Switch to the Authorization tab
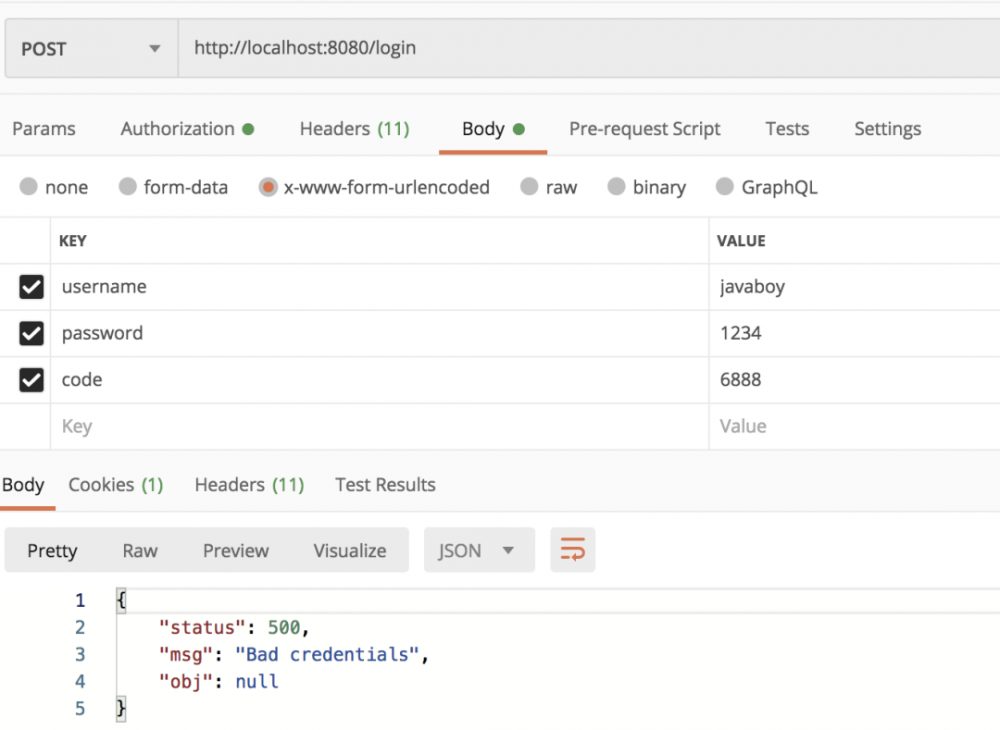Screen dimensions: 1000x730 pos(186,129)
